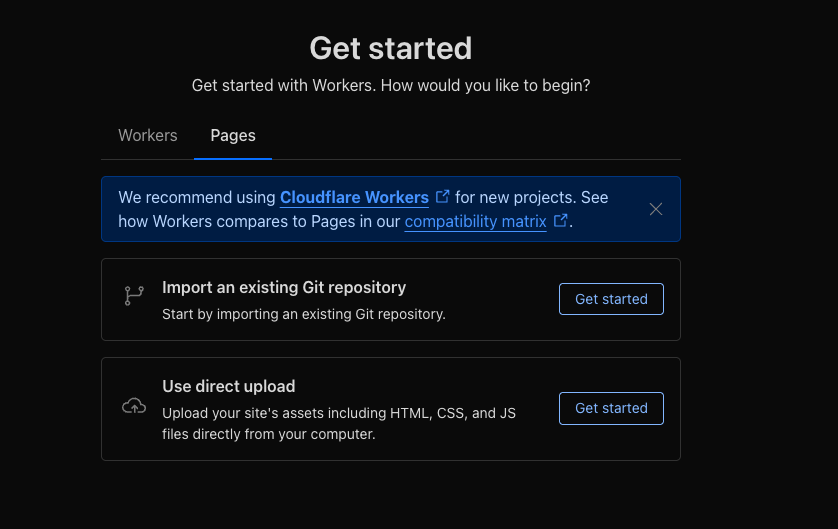Select the "Use direct upload" title

coord(228,386)
